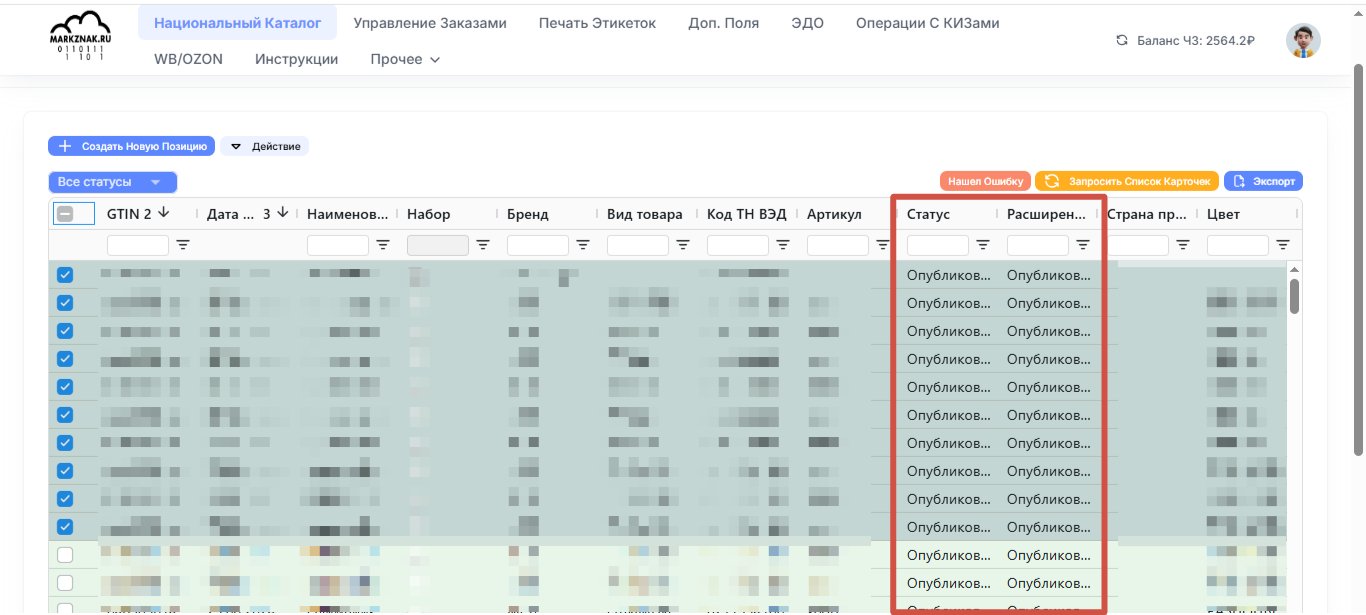Open filter icon for Статус column
The image size is (1366, 615).
click(x=983, y=244)
